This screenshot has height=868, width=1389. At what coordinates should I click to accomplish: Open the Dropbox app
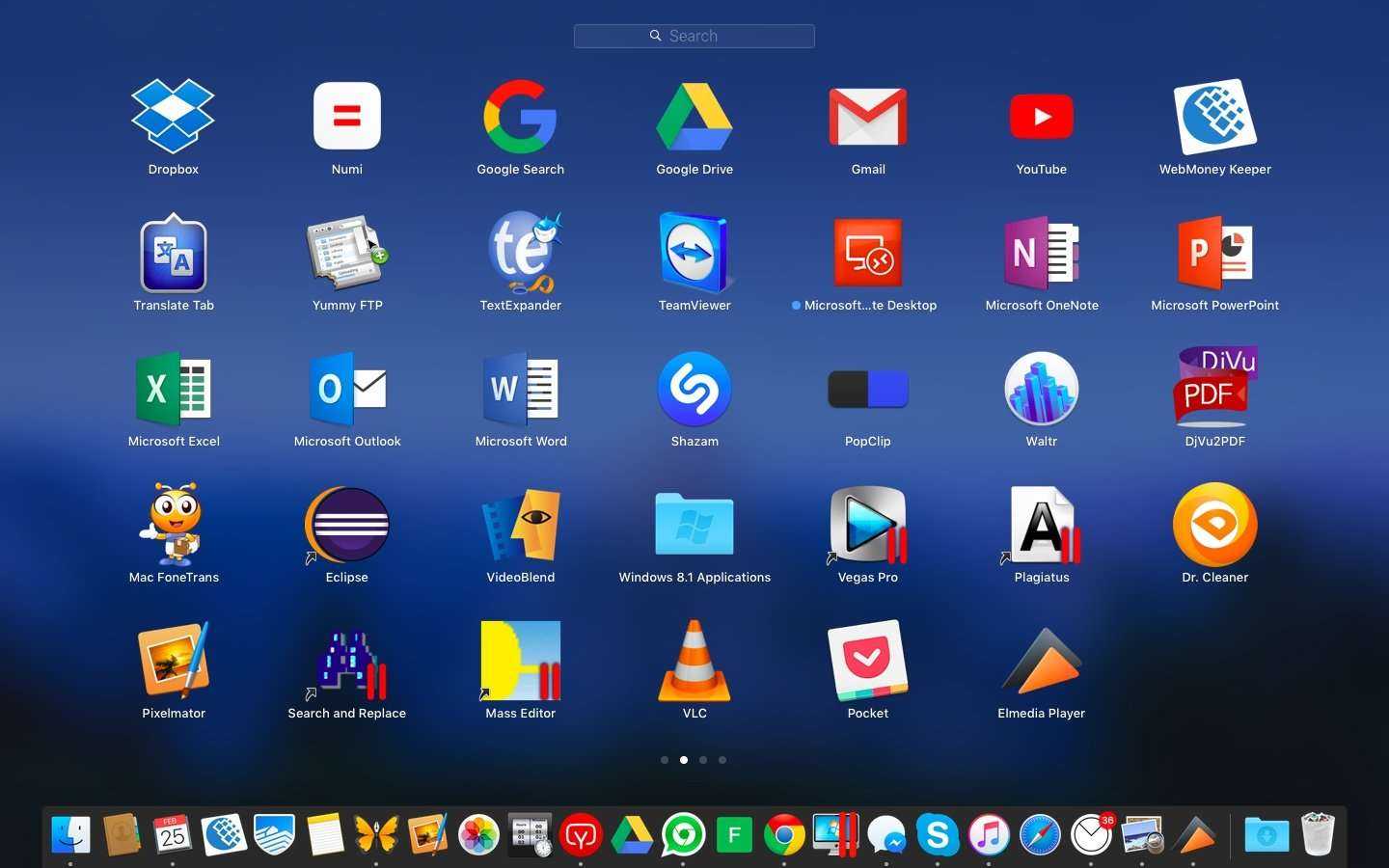pyautogui.click(x=174, y=117)
